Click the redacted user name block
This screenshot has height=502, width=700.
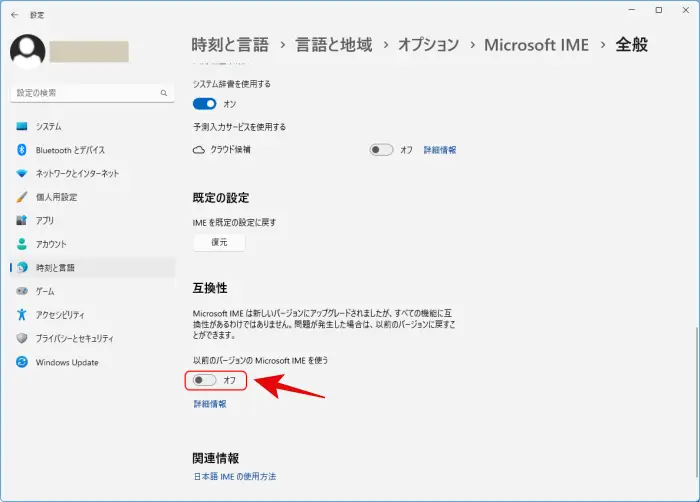pos(89,52)
